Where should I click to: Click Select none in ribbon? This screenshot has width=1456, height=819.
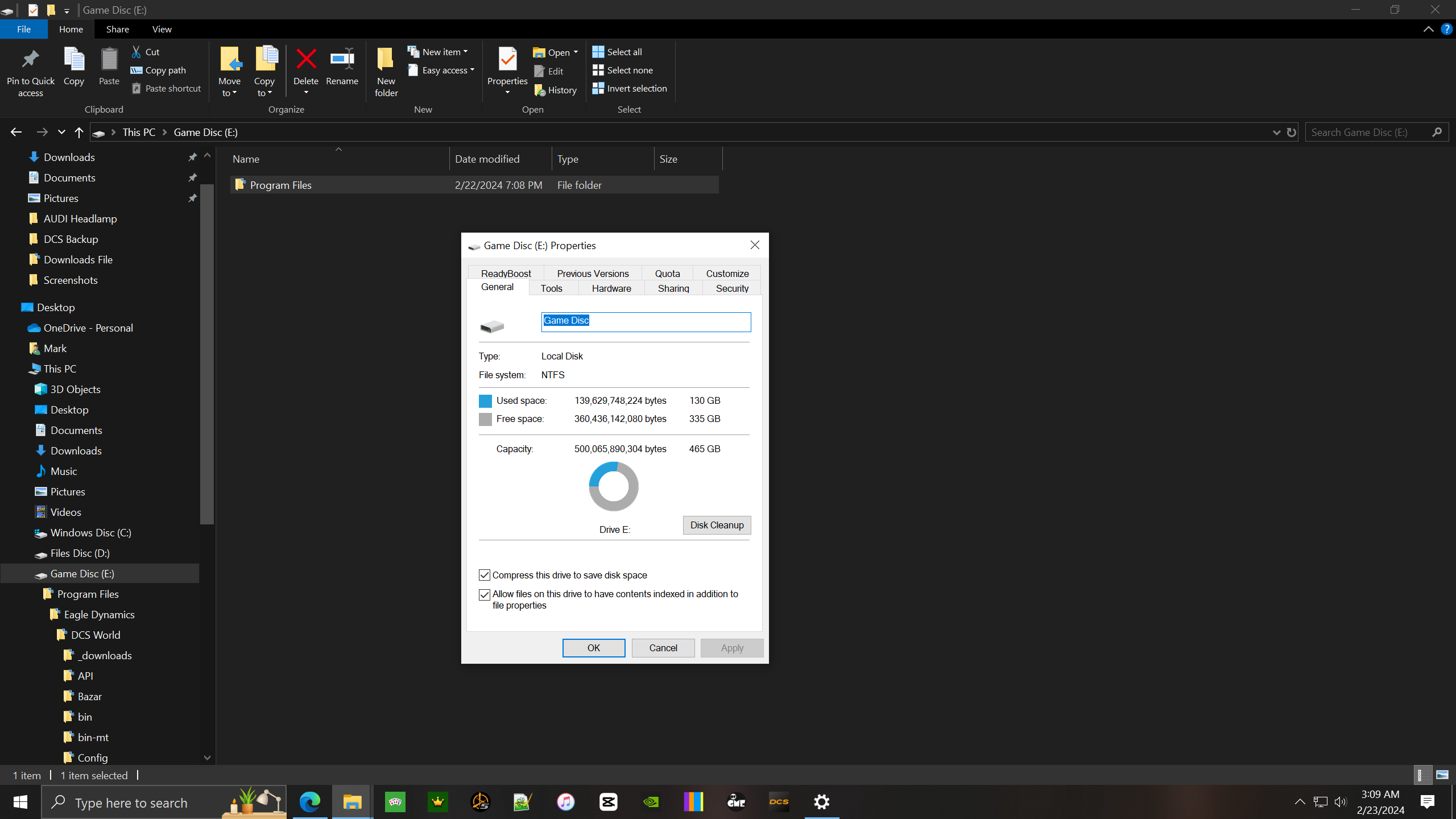(623, 70)
